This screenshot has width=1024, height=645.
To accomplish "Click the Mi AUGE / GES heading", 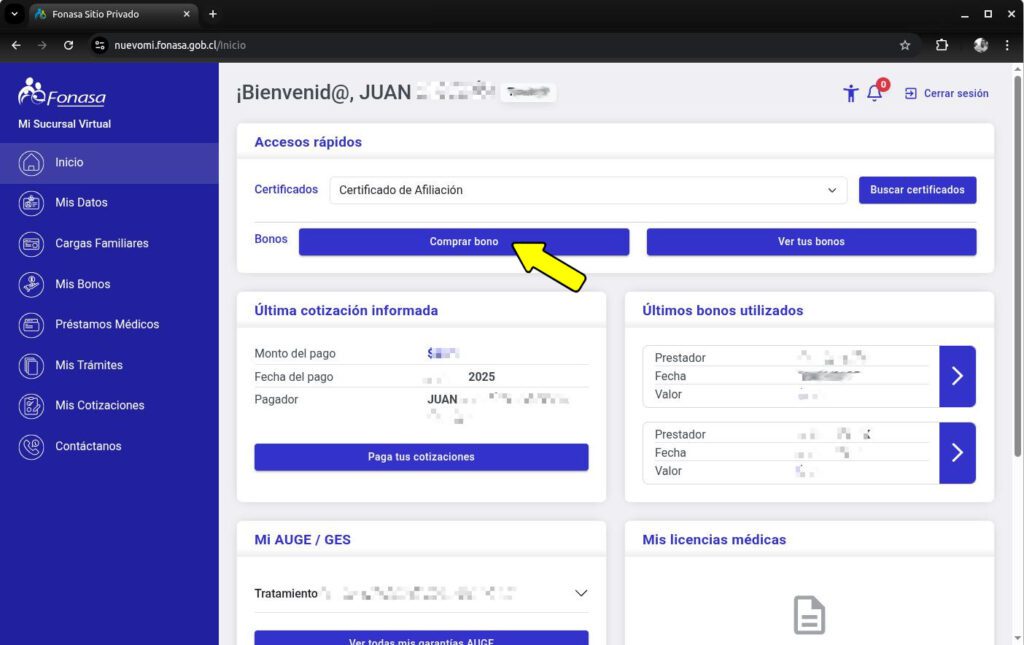I will click(x=302, y=540).
